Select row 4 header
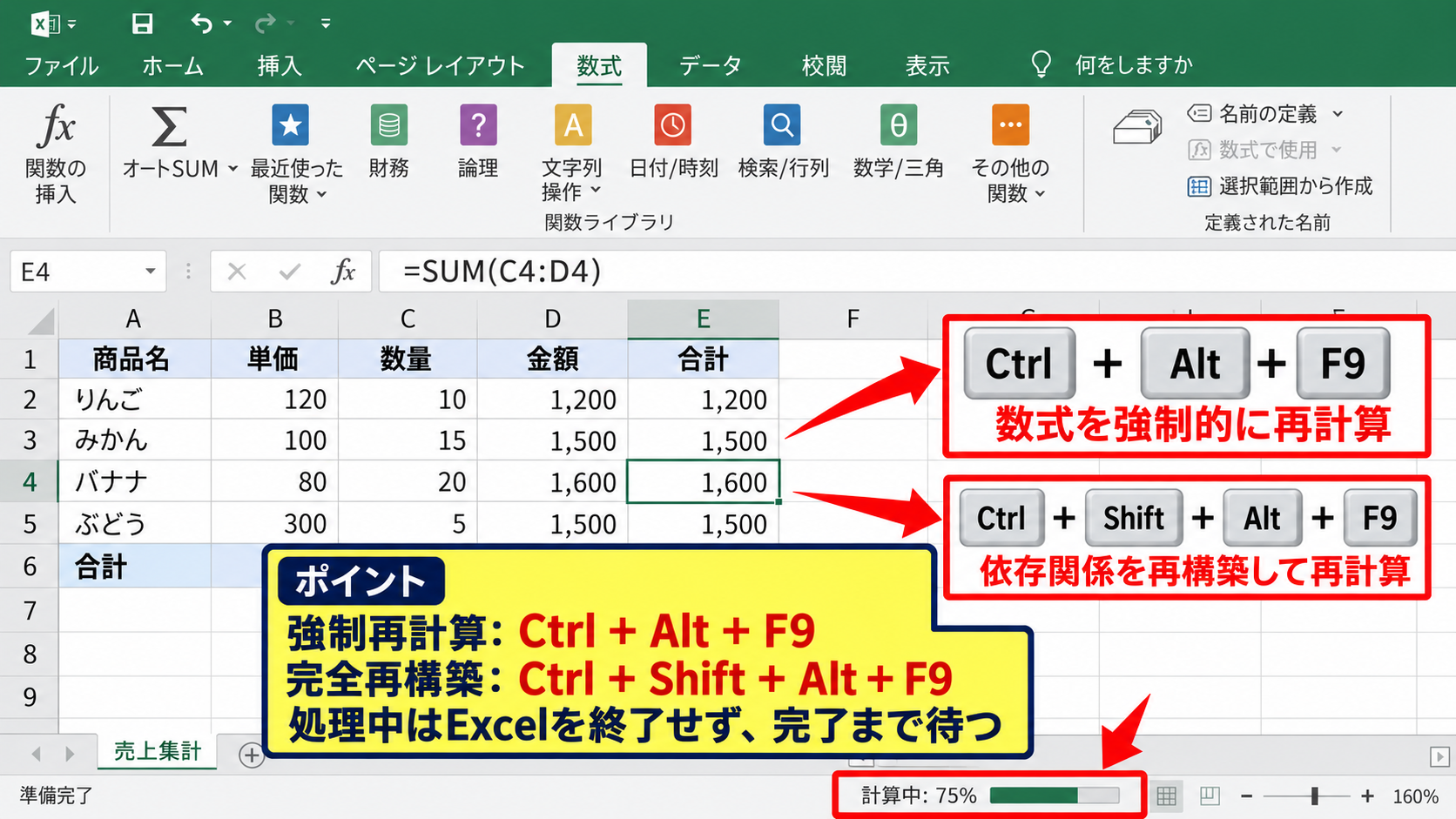The height and width of the screenshot is (819, 1456). point(30,481)
